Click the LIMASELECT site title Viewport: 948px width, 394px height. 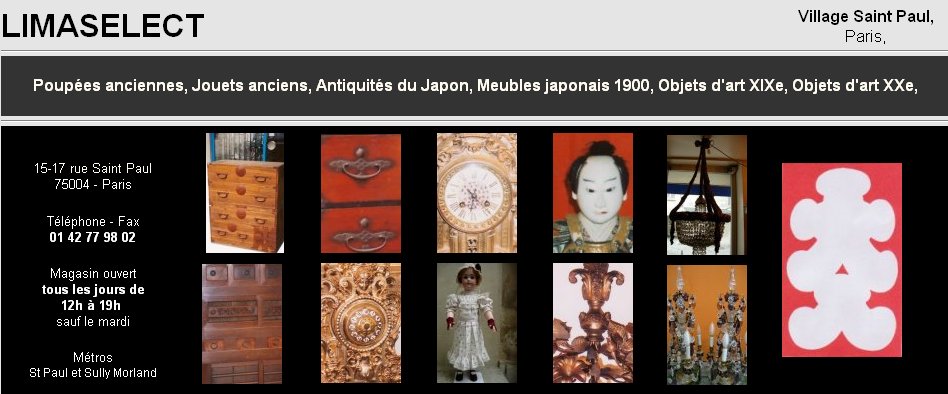coord(103,26)
